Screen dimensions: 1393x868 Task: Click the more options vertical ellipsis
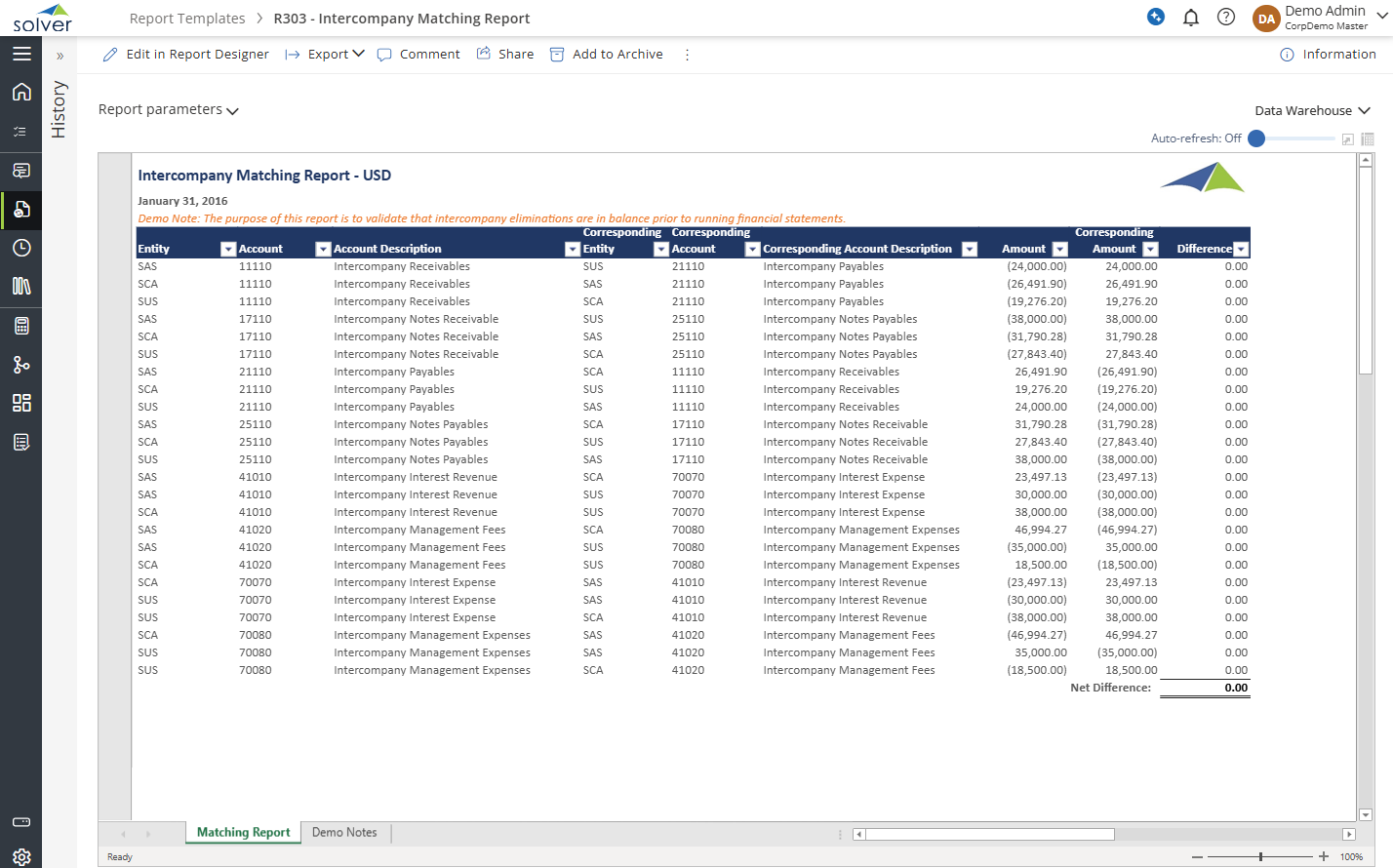[687, 55]
